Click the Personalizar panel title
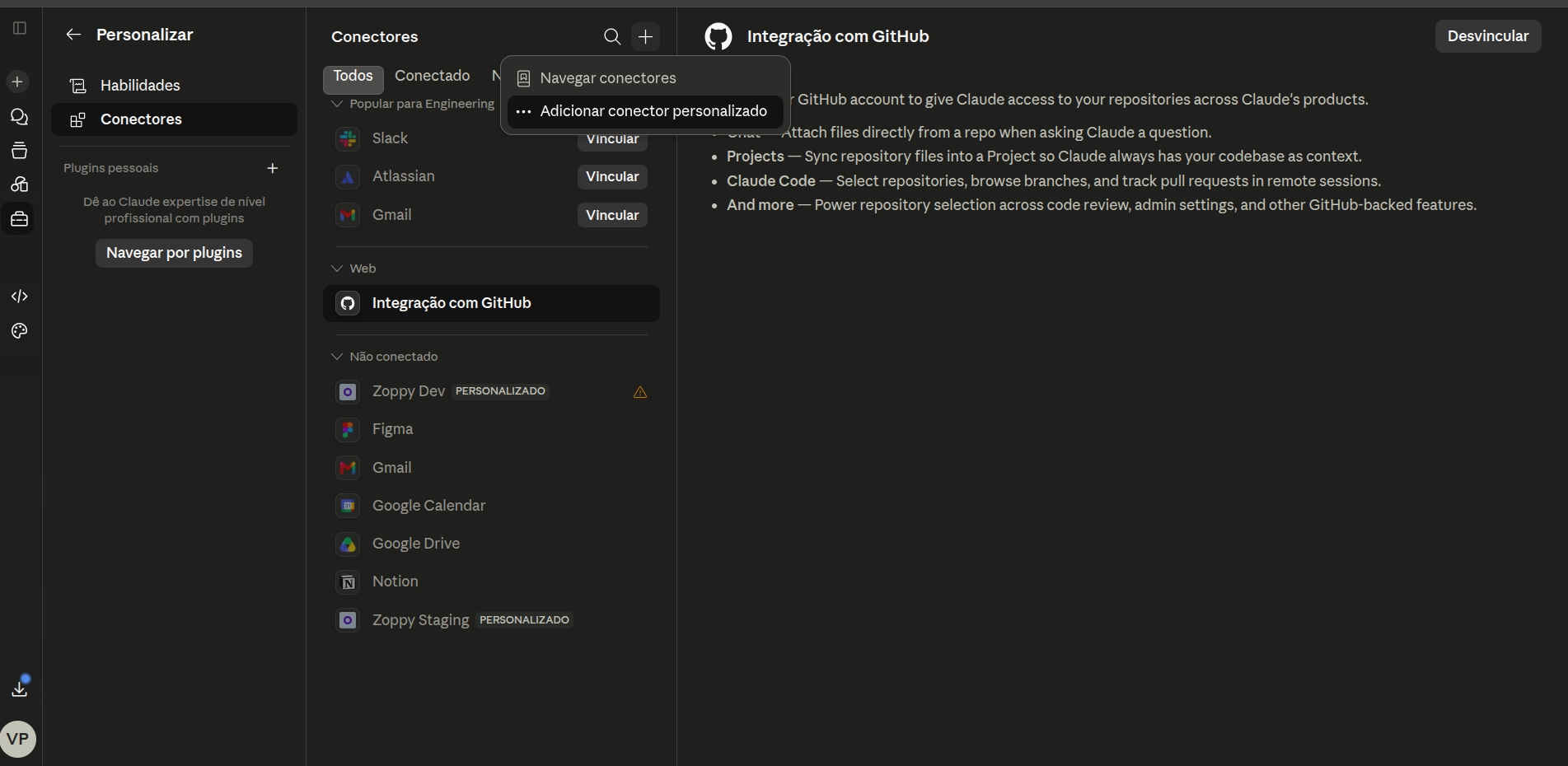This screenshot has width=1568, height=766. 144,35
